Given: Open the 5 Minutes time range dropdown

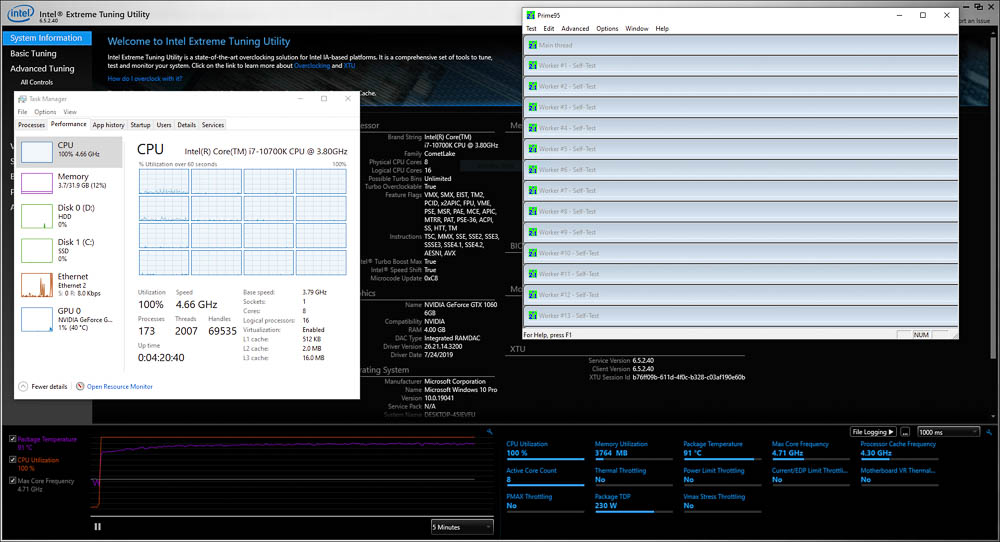Looking at the screenshot, I should [462, 527].
